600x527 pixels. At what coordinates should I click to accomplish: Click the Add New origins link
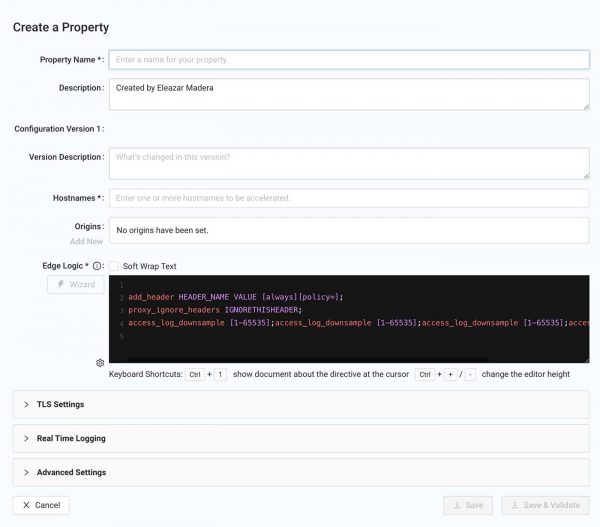[x=86, y=241]
